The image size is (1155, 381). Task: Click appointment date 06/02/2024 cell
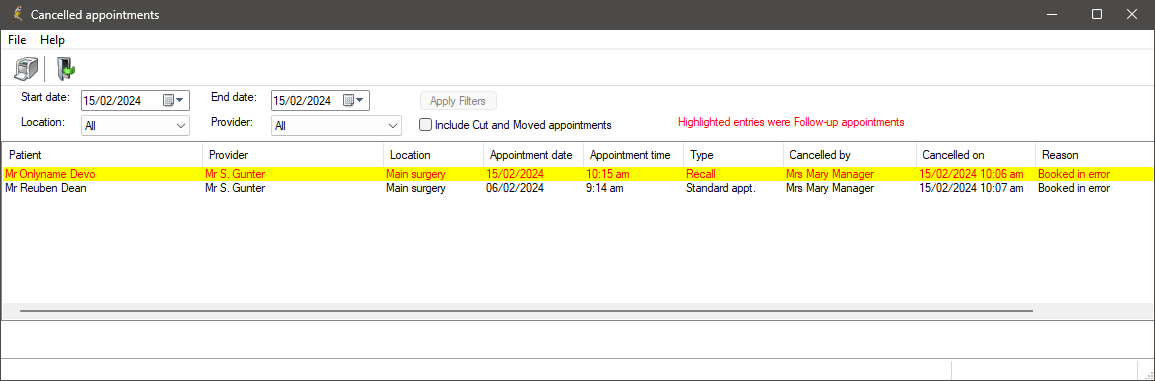515,188
